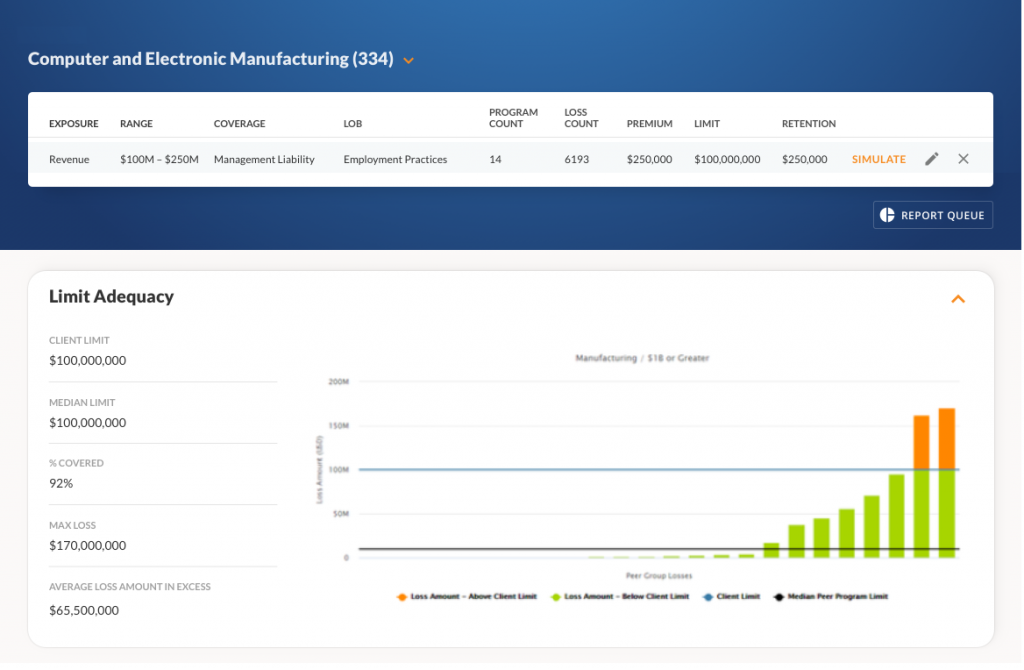Click the pencil edit icon in the Revenue row
1024x670 pixels.
click(x=932, y=159)
